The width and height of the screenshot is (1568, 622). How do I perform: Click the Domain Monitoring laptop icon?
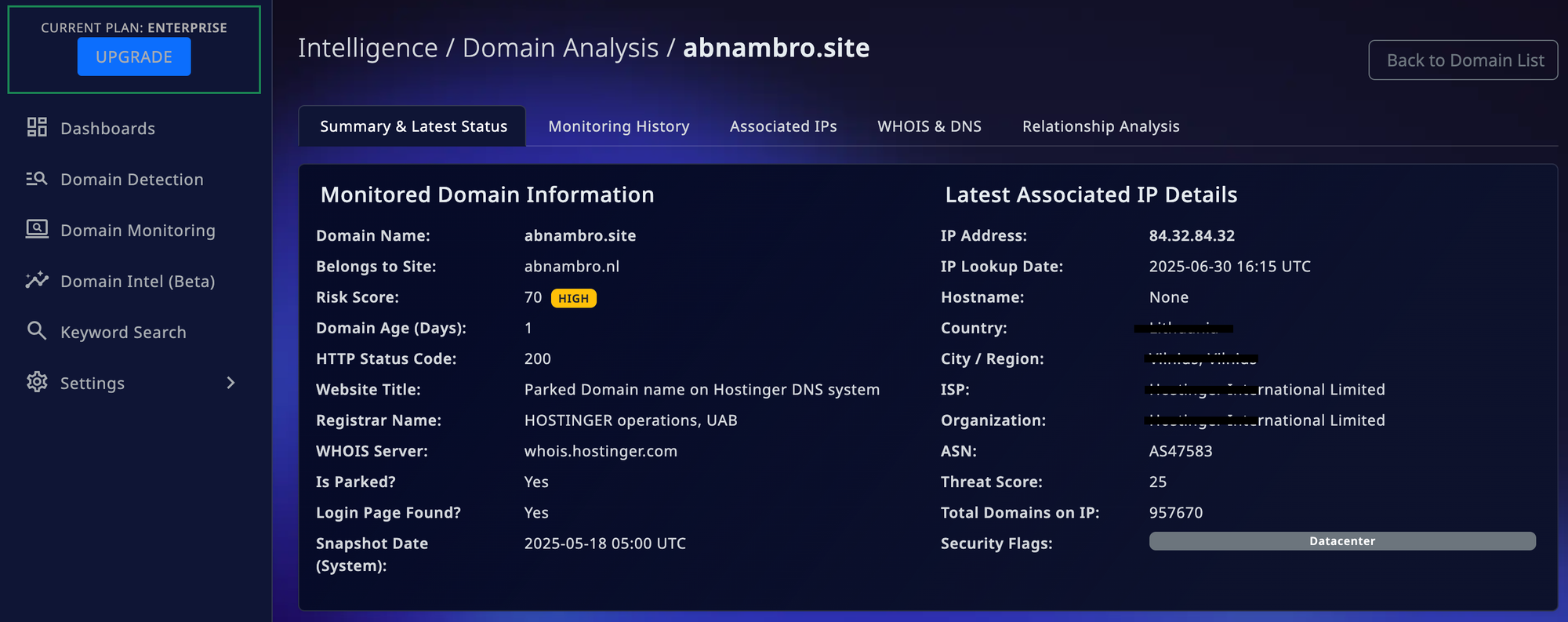click(x=37, y=229)
